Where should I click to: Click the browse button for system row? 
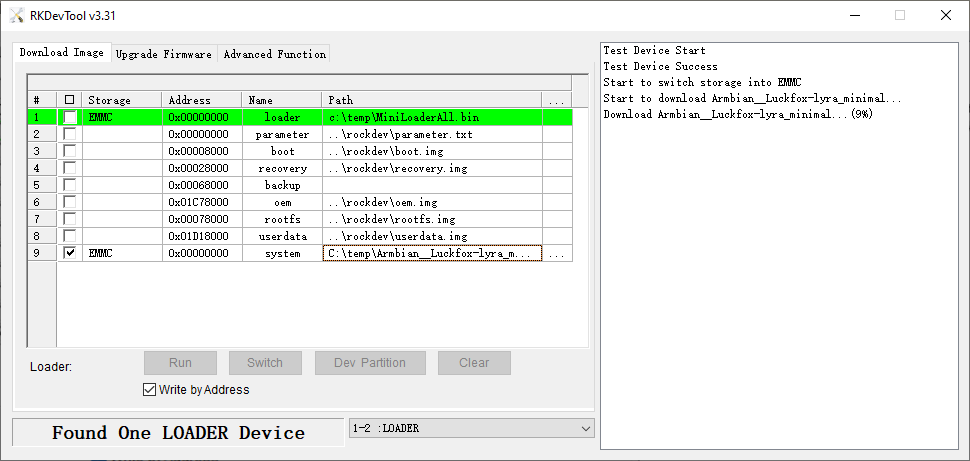[x=556, y=254]
